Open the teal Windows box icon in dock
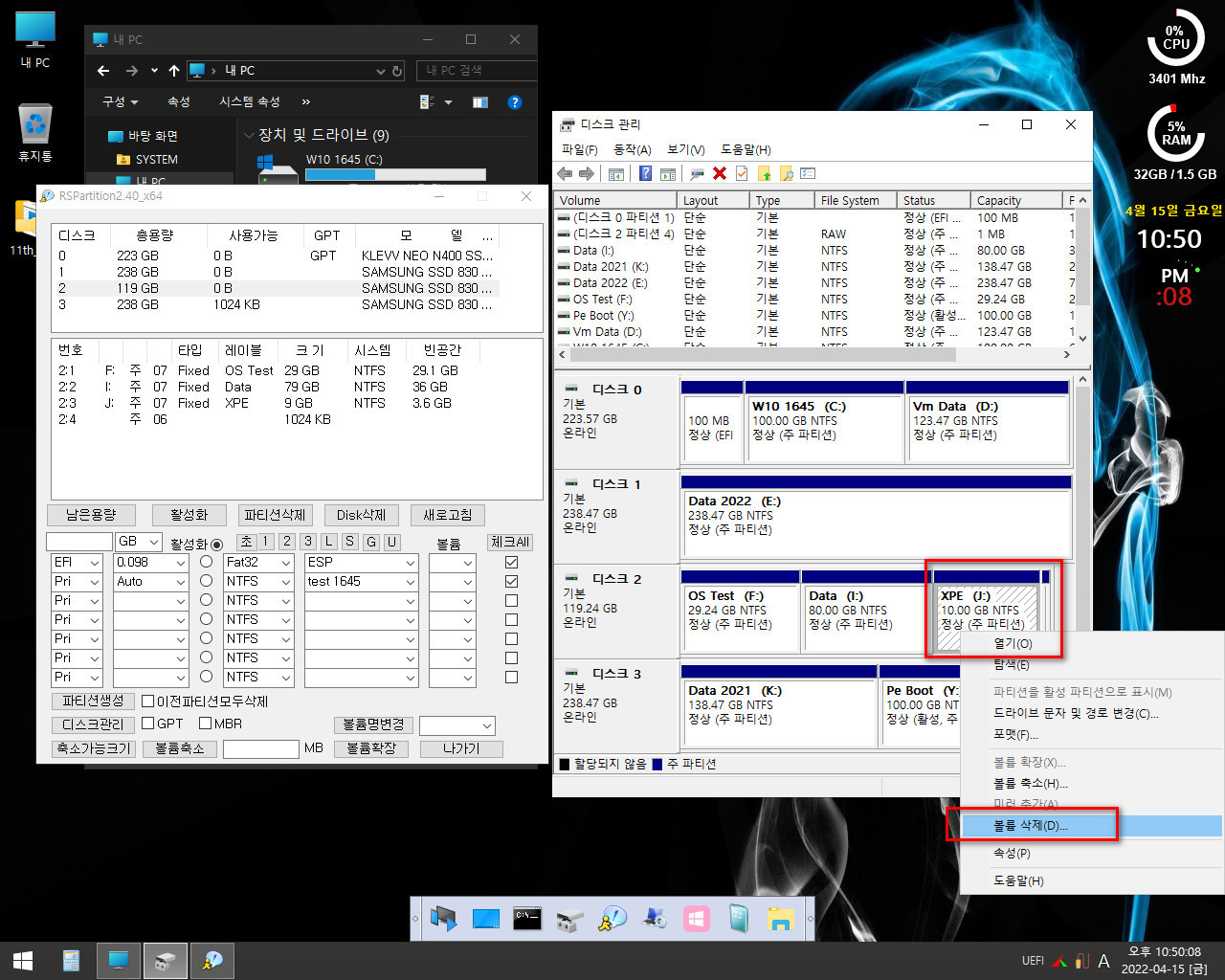 [739, 919]
